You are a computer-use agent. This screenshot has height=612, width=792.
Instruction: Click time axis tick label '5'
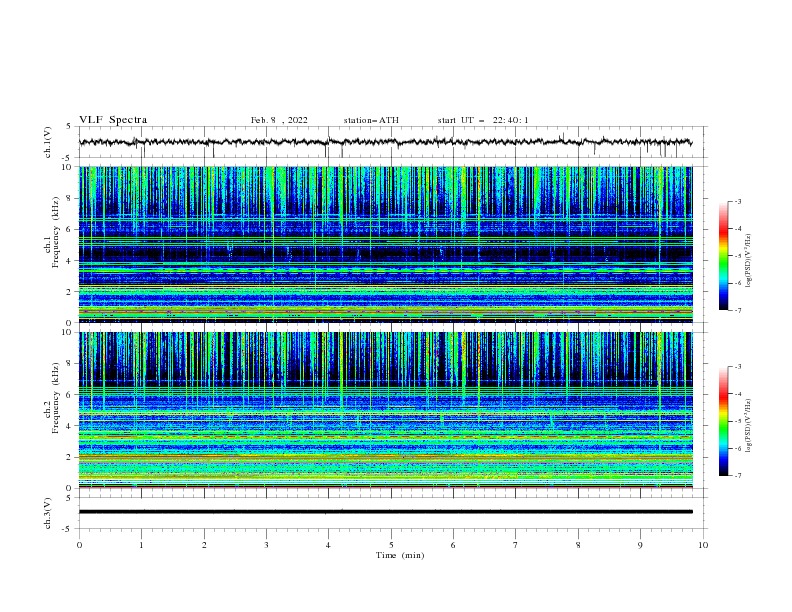[x=391, y=545]
